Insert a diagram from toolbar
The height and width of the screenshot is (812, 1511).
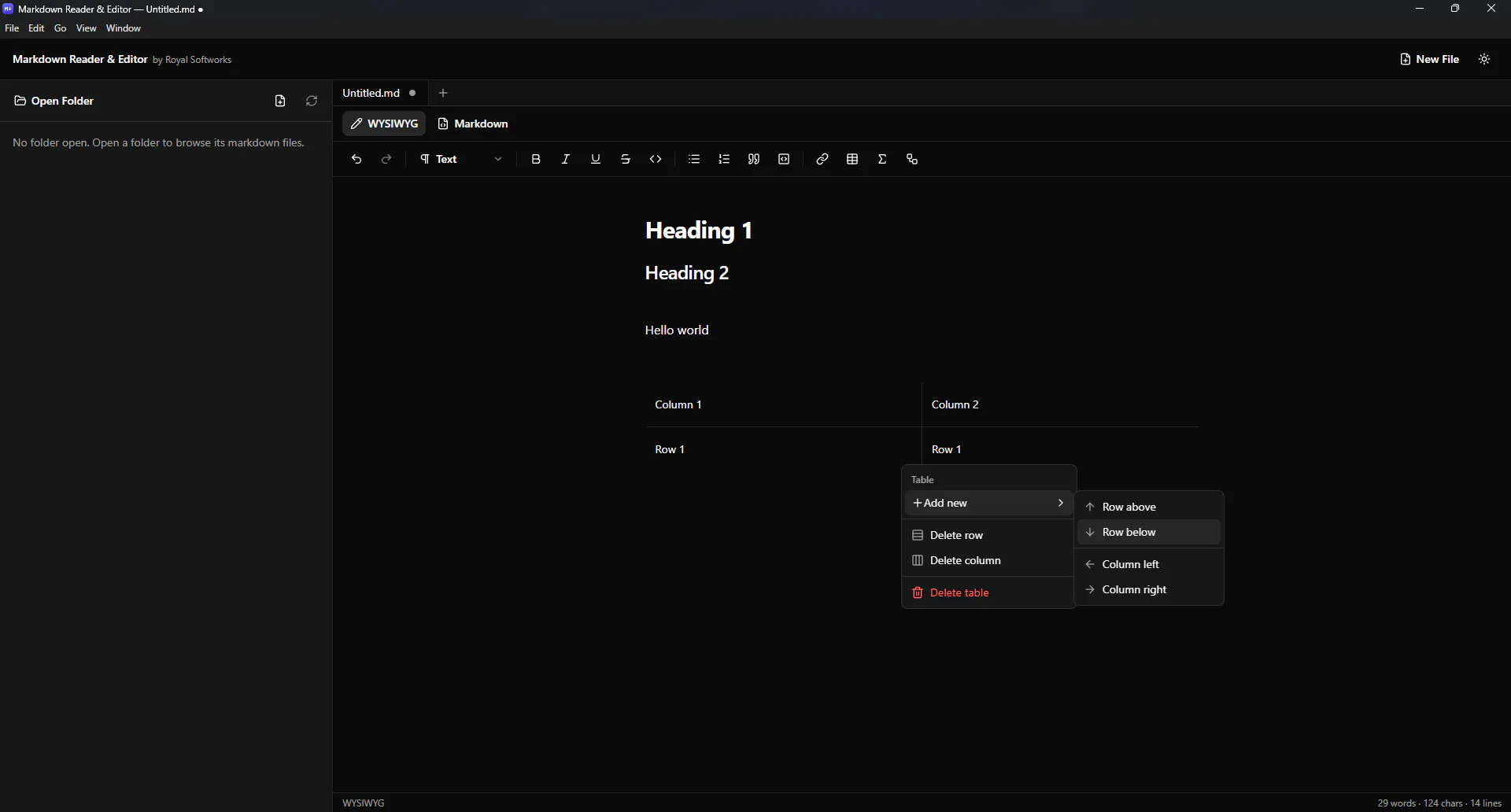[912, 159]
